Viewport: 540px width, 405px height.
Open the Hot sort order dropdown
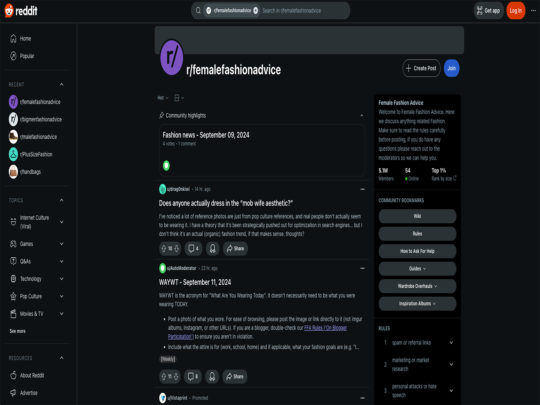pos(163,98)
